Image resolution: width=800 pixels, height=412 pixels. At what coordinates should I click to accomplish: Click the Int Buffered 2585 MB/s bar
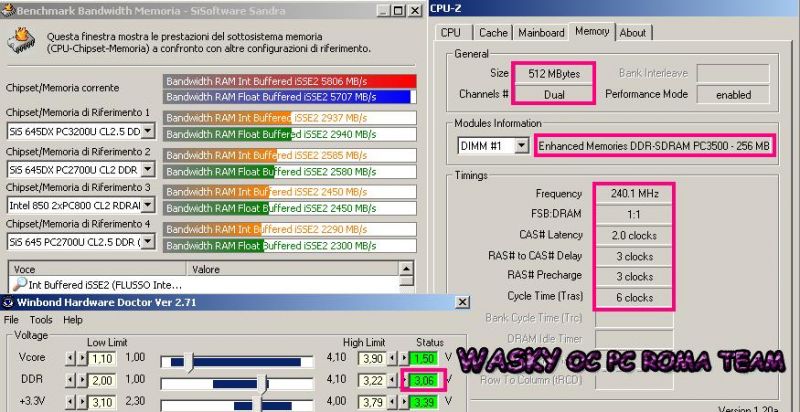point(290,155)
